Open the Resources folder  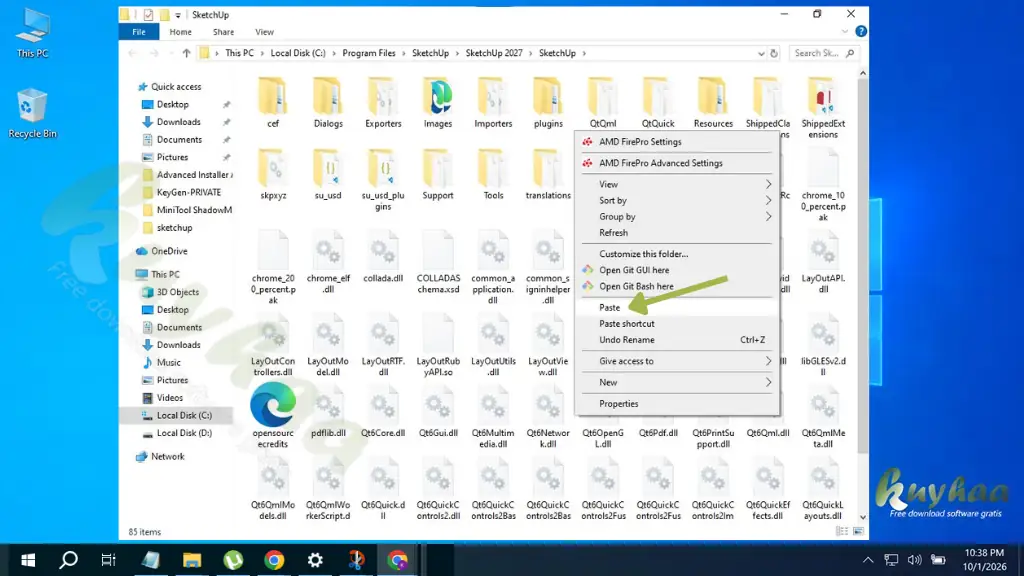[x=713, y=103]
